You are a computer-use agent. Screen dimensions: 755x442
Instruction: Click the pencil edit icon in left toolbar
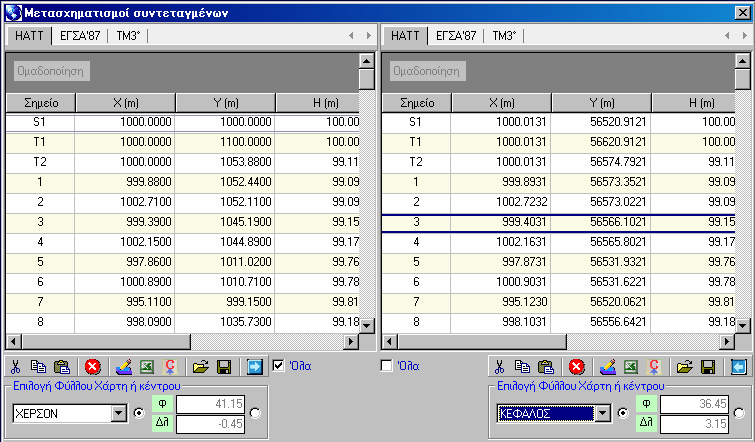tap(124, 367)
